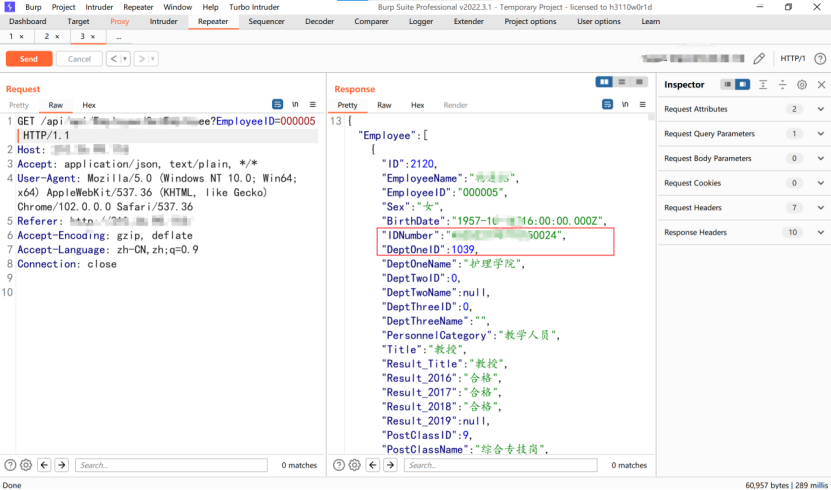
Task: Go to next response search match
Action: pos(391,465)
